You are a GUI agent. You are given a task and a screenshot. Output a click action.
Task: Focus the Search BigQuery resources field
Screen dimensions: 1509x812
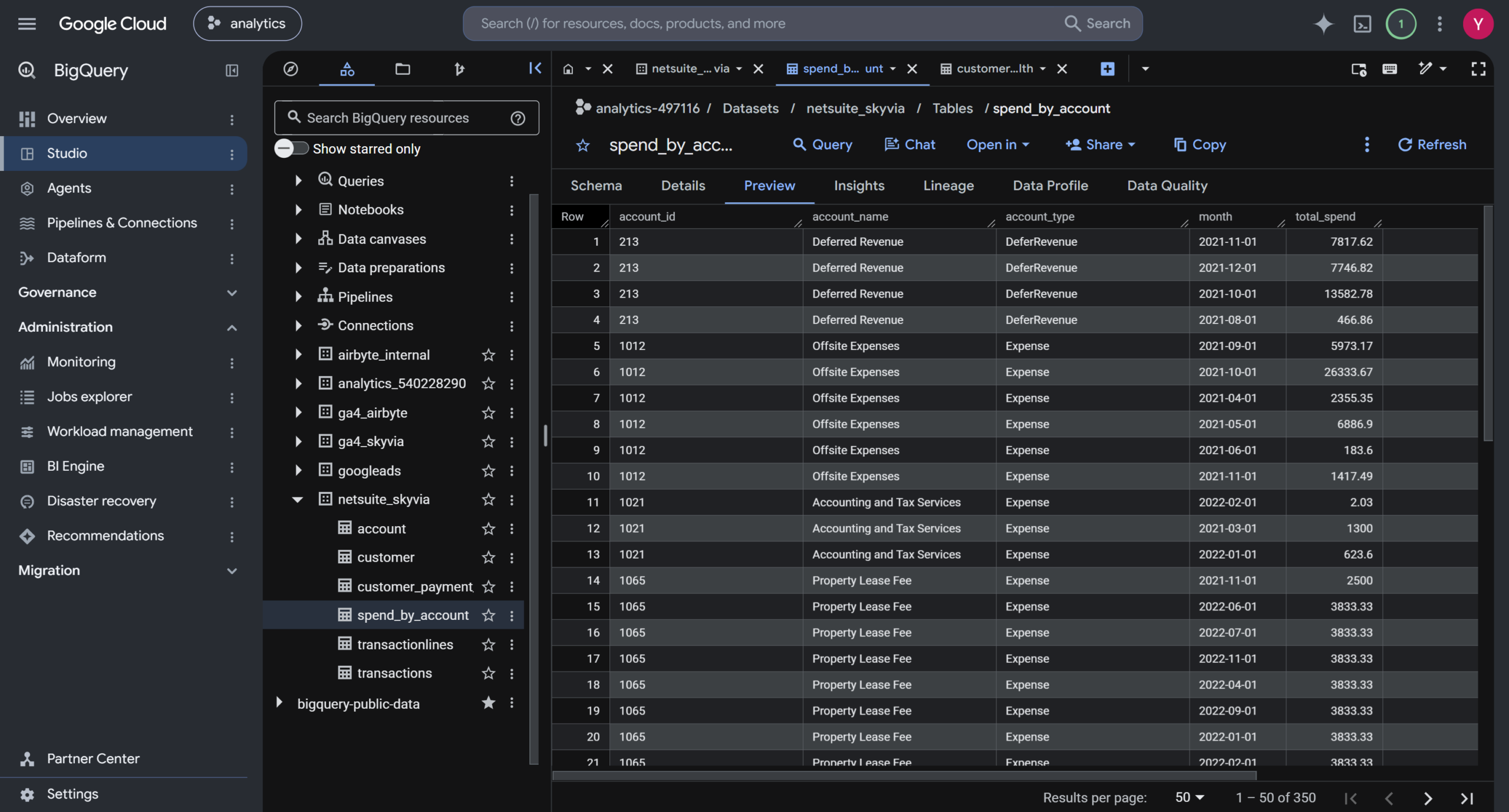[x=406, y=118]
